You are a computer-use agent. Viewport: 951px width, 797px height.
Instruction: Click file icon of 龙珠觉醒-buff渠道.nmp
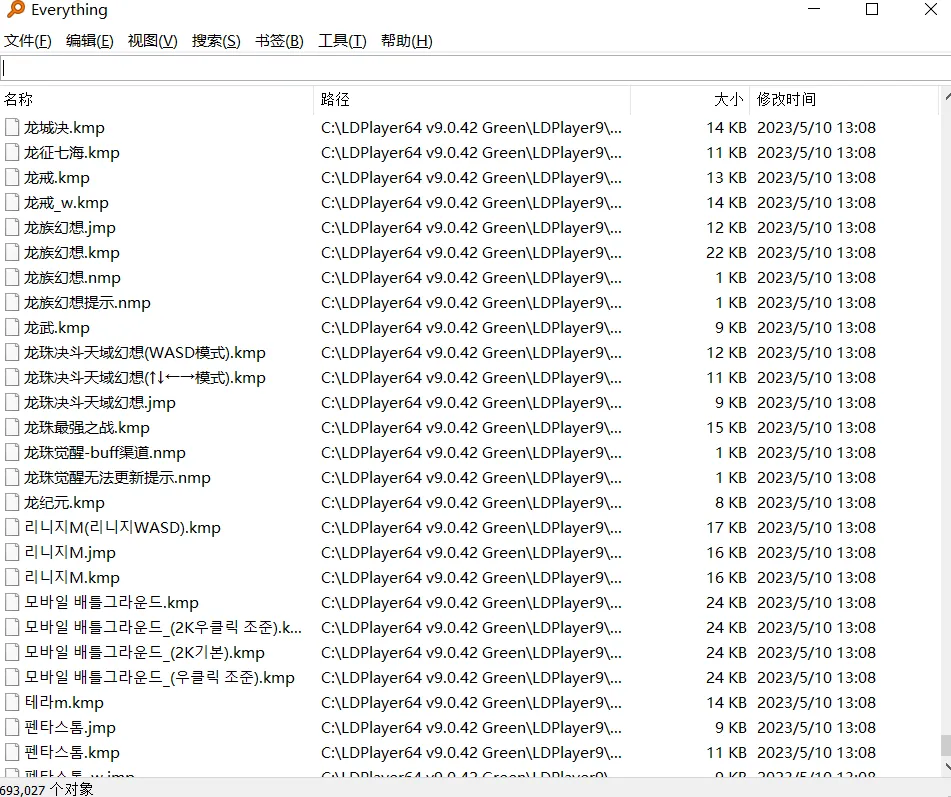[x=12, y=452]
